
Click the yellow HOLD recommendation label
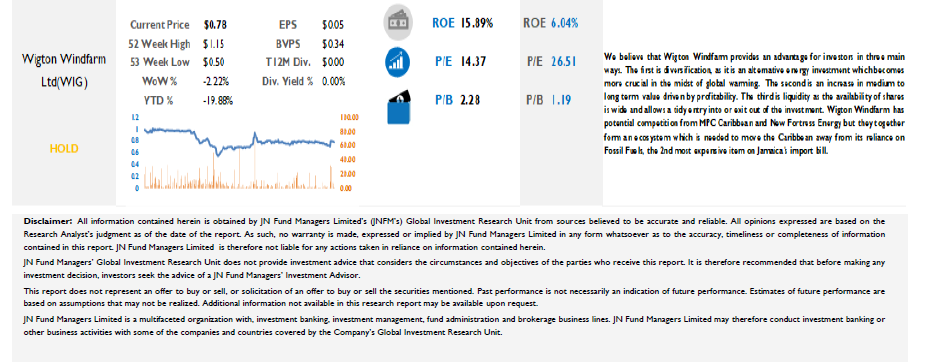click(x=64, y=149)
